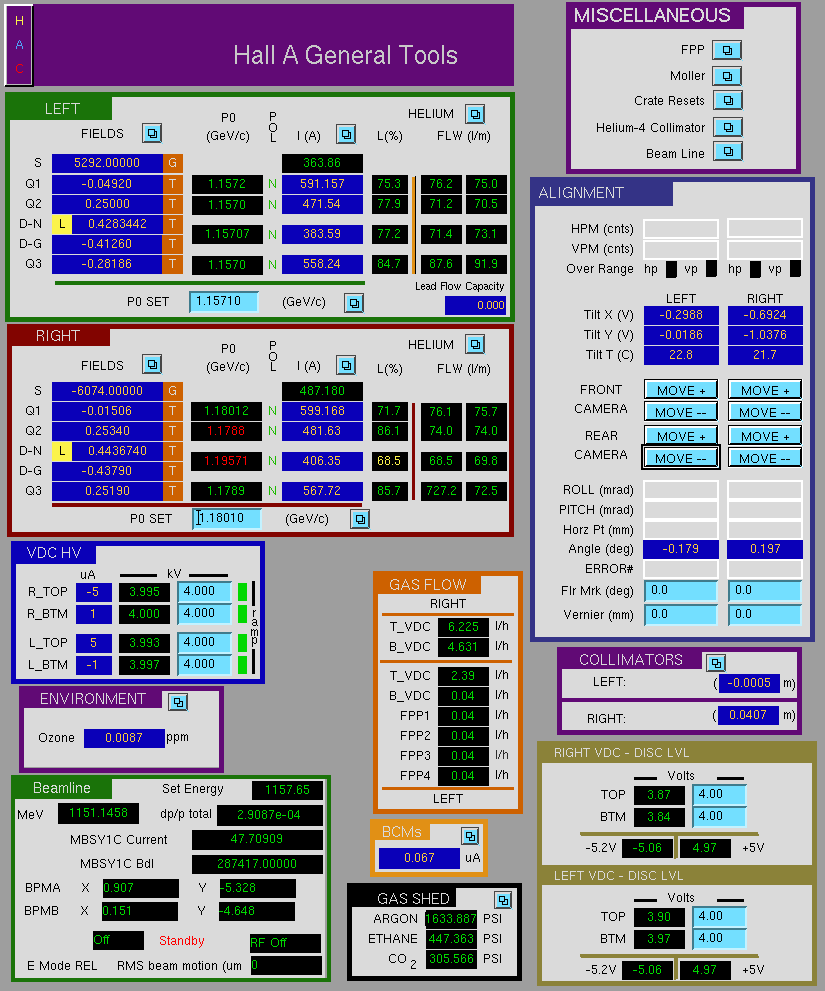This screenshot has height=991, width=825.
Task: Click LEFT arm S field 5292.00000
Action: tap(107, 162)
